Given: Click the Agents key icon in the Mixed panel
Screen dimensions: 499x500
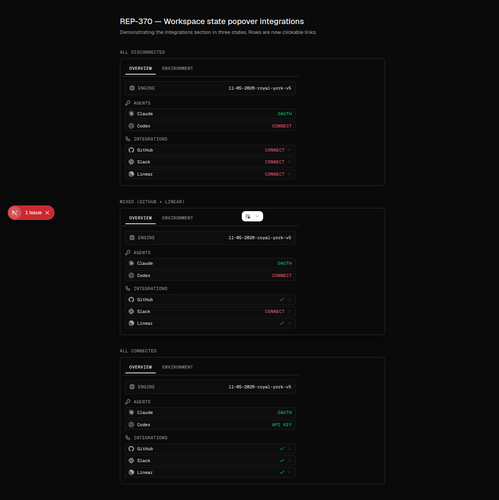Looking at the screenshot, I should [128, 253].
